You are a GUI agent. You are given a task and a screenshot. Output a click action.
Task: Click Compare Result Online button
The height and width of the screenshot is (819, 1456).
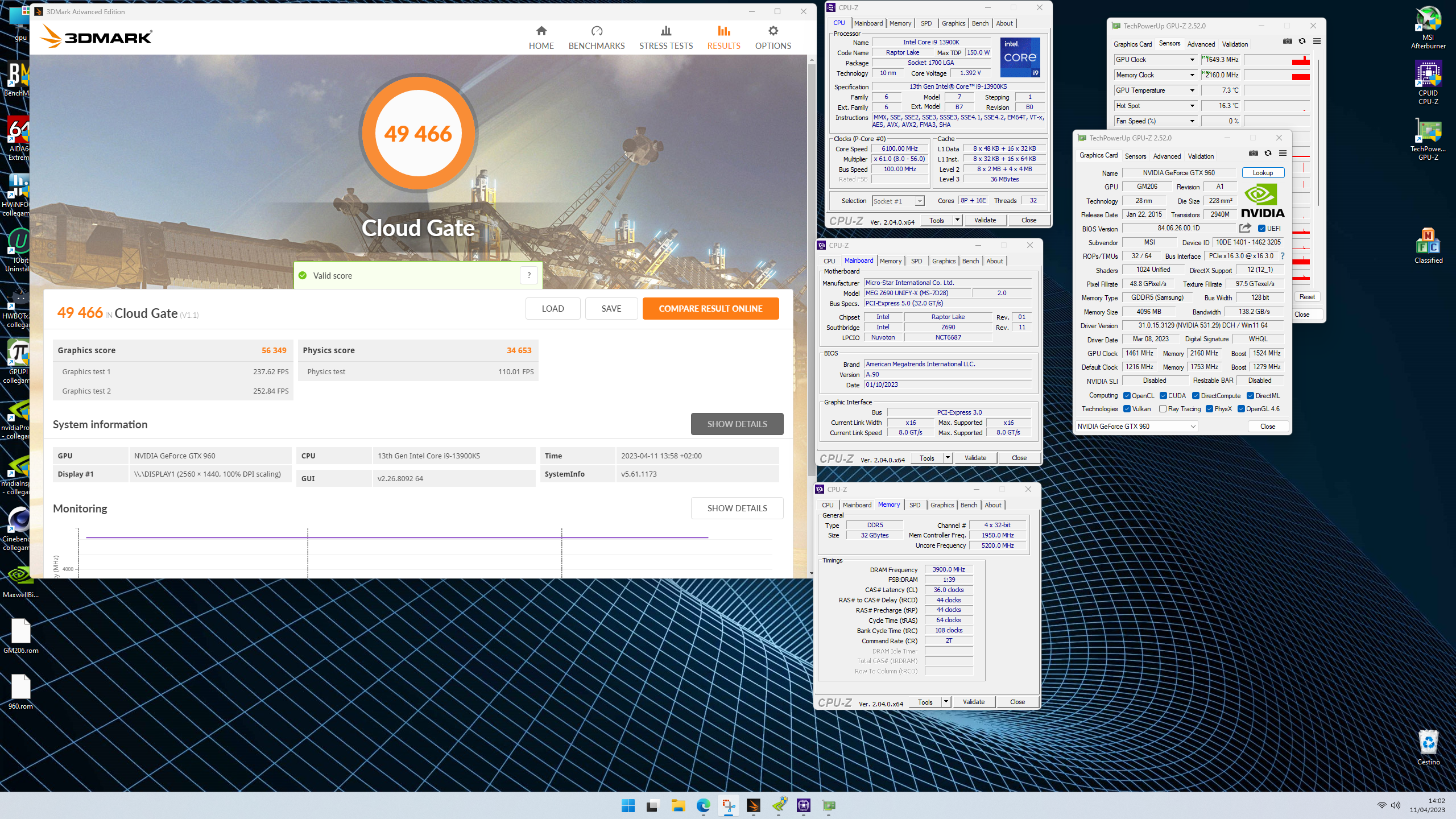[x=710, y=308]
